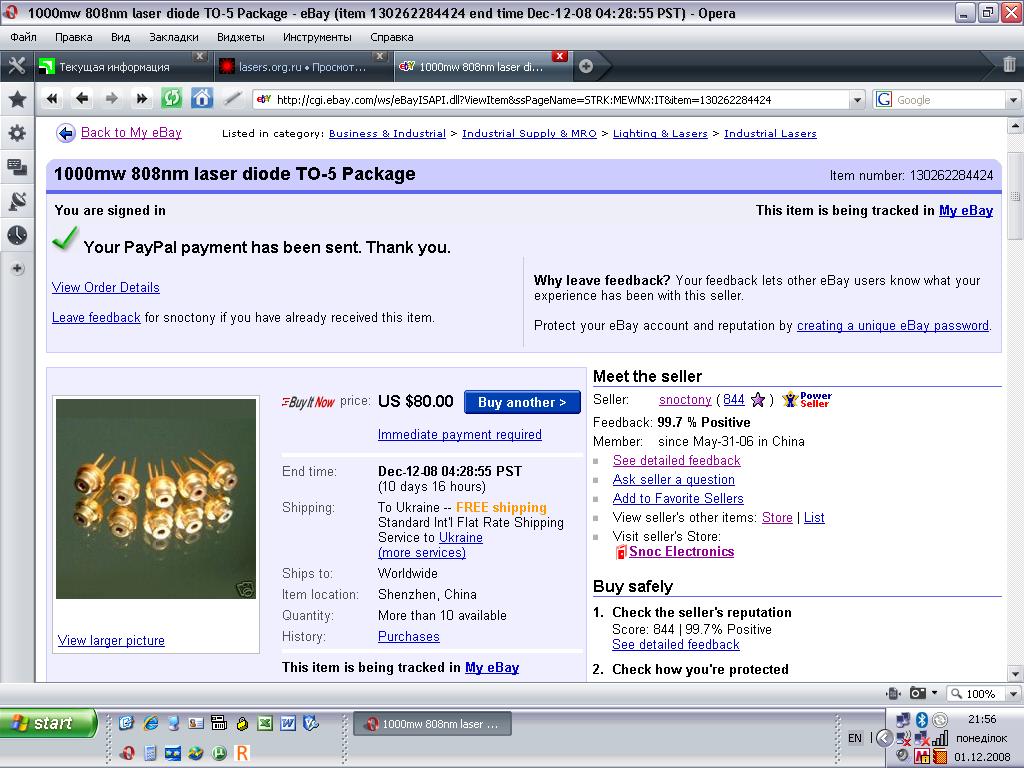Click the Rewind navigation button
Viewport: 1024px width, 768px height.
point(52,99)
